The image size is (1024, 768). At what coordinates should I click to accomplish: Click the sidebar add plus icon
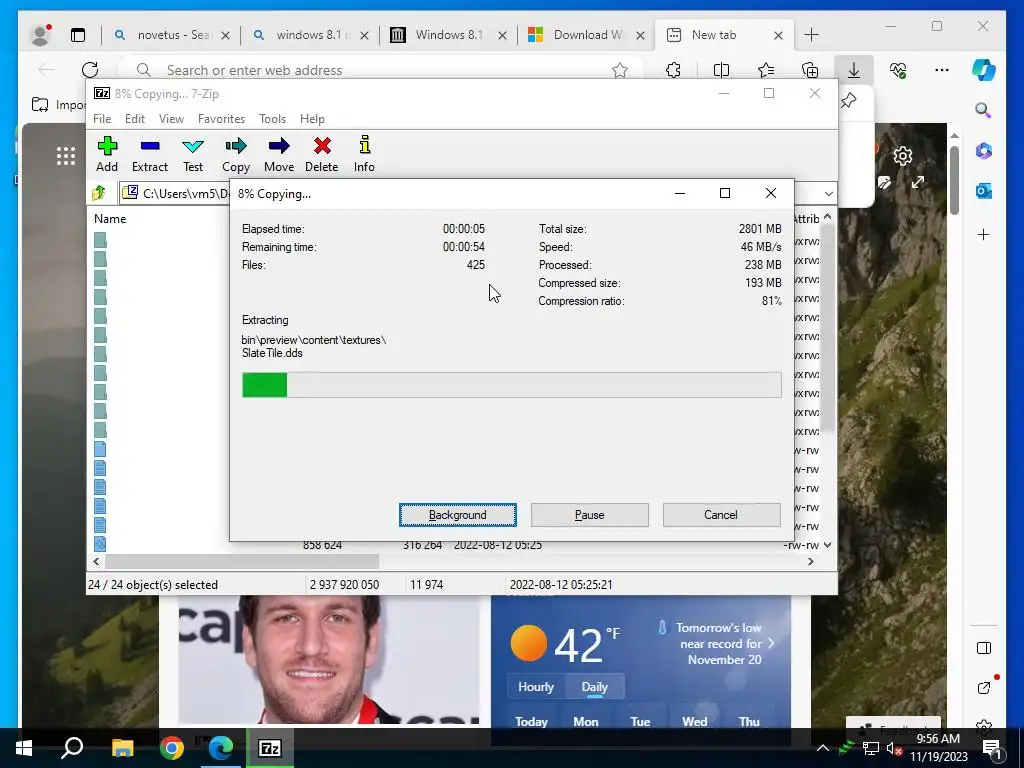pos(984,234)
